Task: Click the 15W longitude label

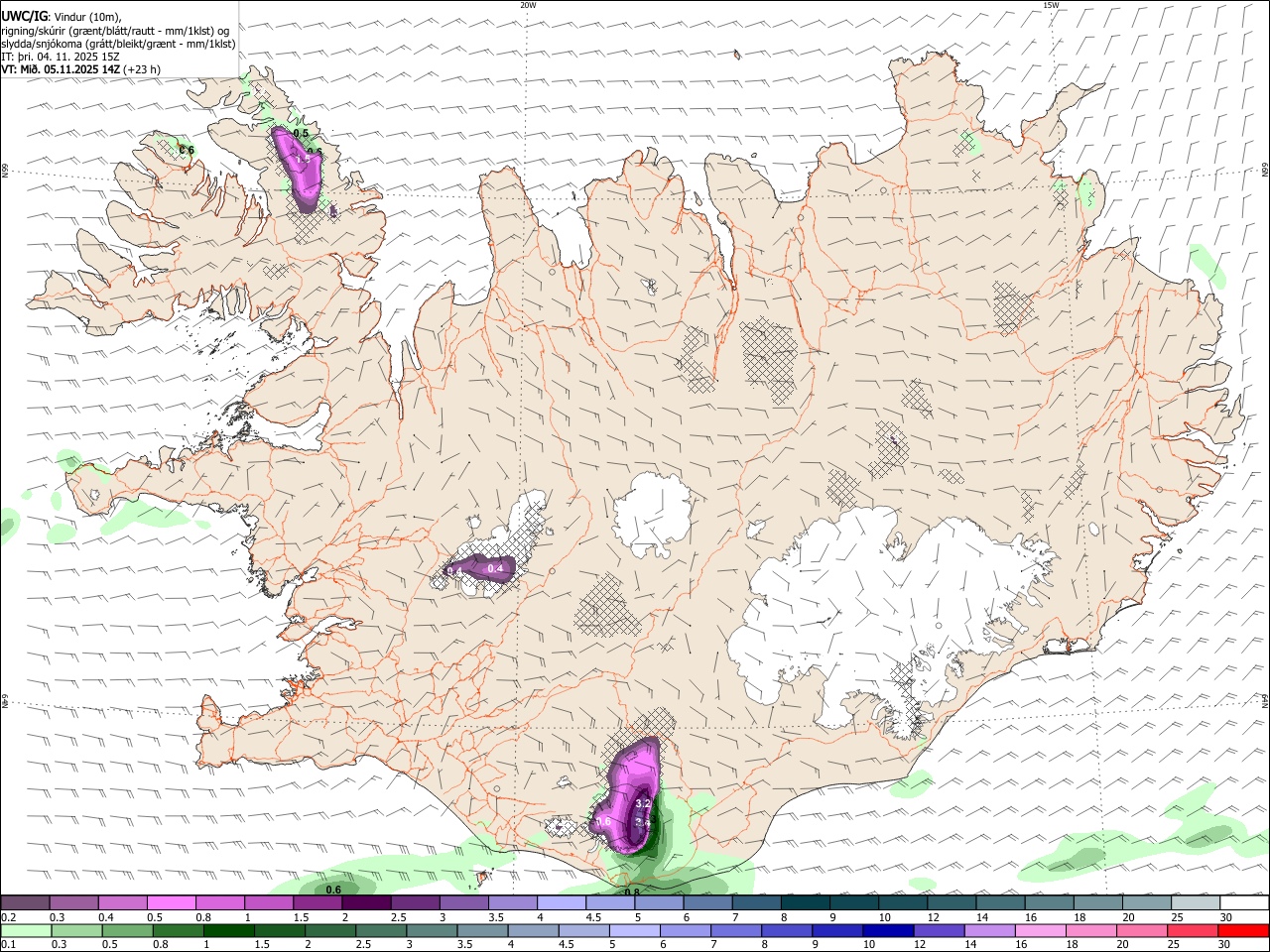Action: [x=1051, y=5]
